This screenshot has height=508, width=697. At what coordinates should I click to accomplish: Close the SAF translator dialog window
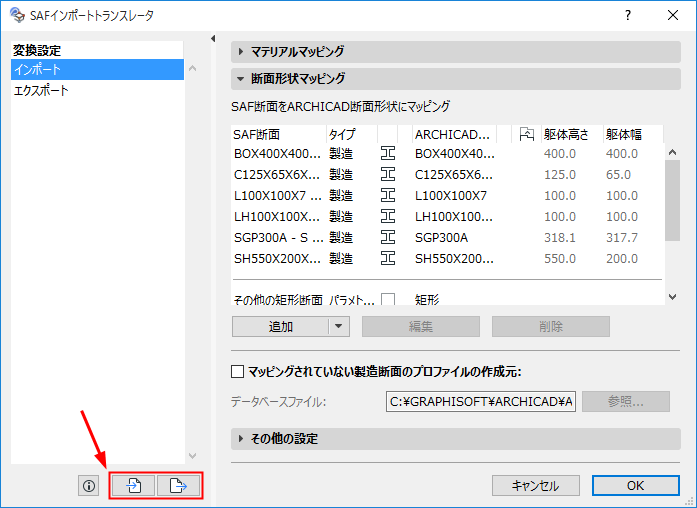(673, 16)
